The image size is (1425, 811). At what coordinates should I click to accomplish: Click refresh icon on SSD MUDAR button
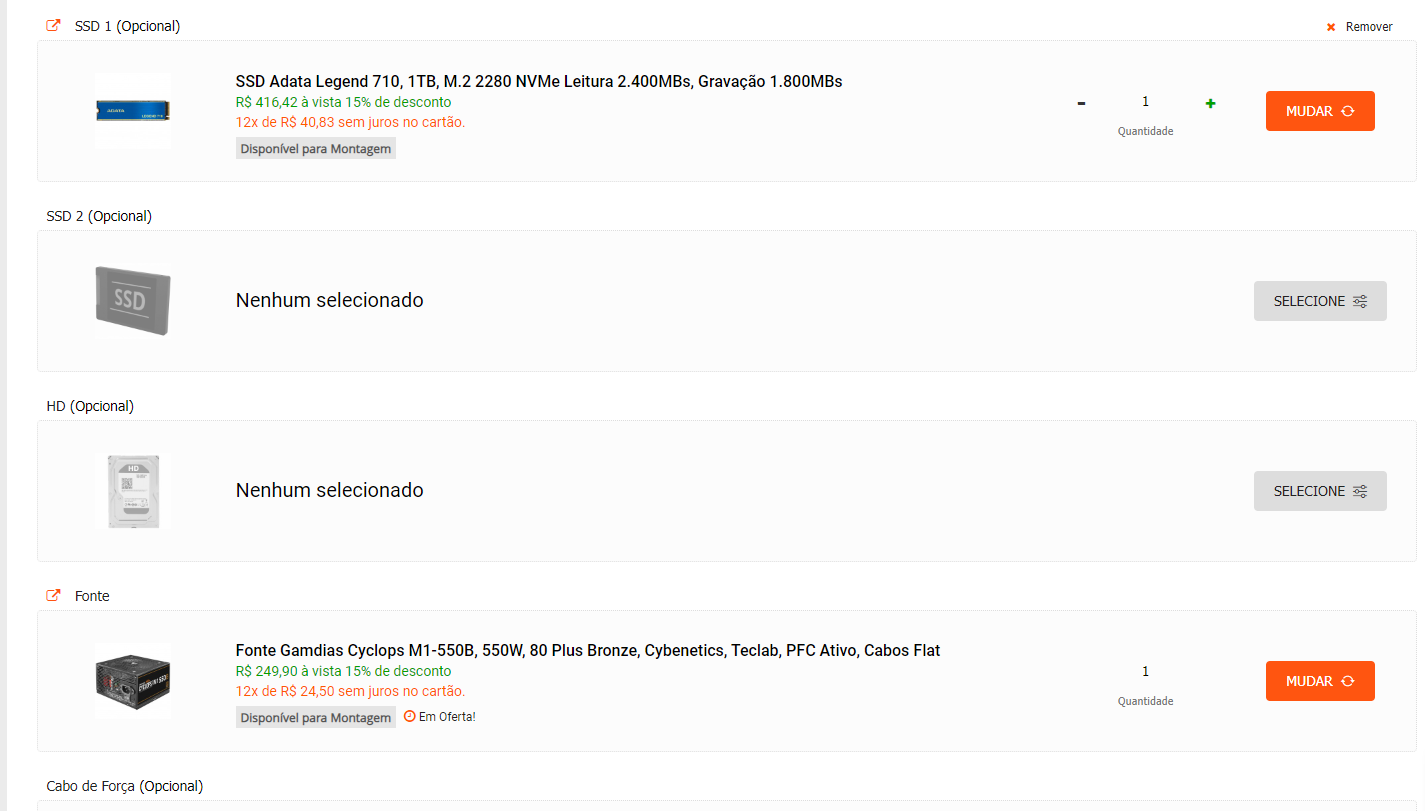pyautogui.click(x=1348, y=111)
